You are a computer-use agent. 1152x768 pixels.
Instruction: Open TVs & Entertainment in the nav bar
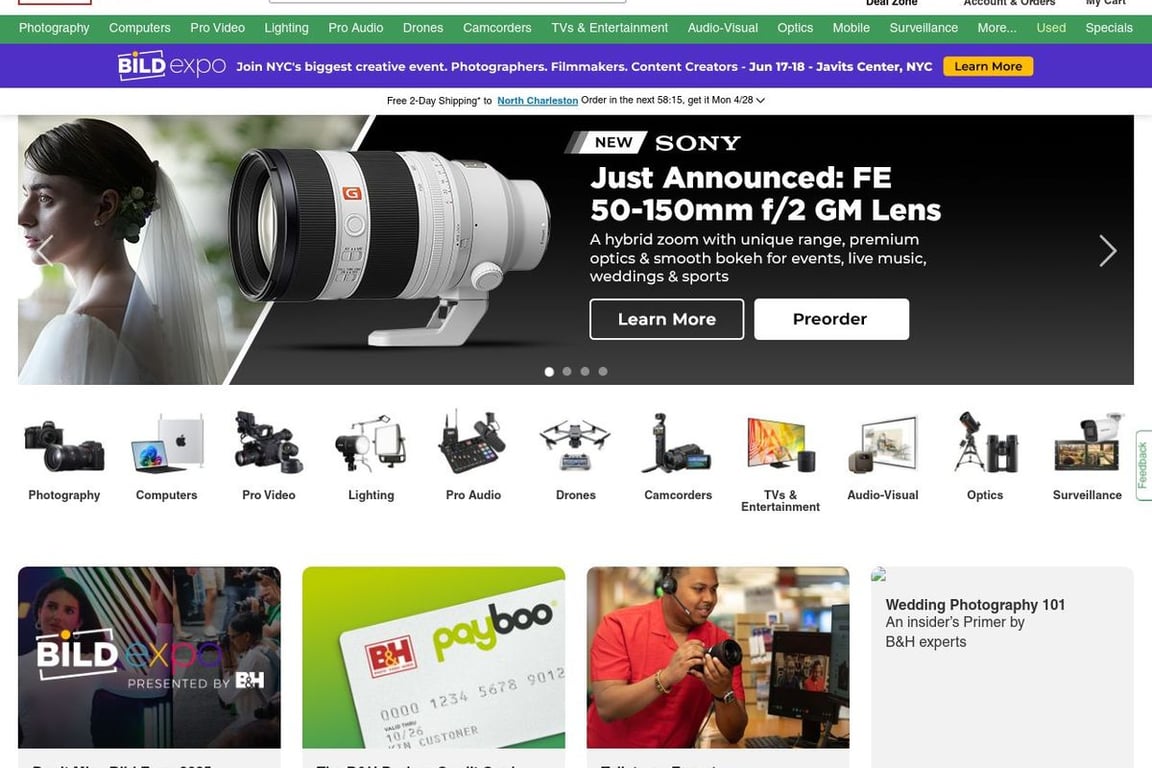point(610,28)
